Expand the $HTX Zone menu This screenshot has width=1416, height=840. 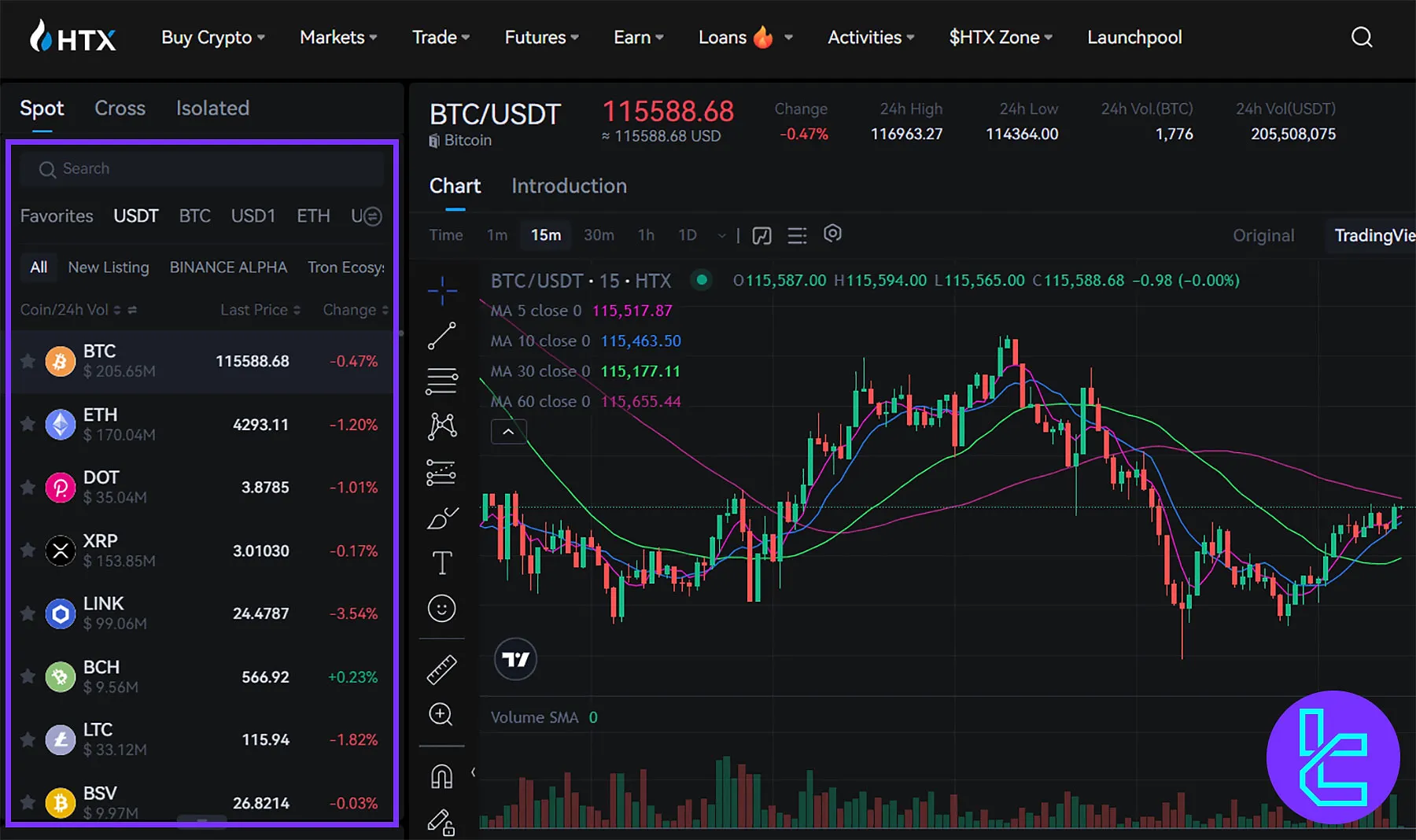(x=1001, y=37)
